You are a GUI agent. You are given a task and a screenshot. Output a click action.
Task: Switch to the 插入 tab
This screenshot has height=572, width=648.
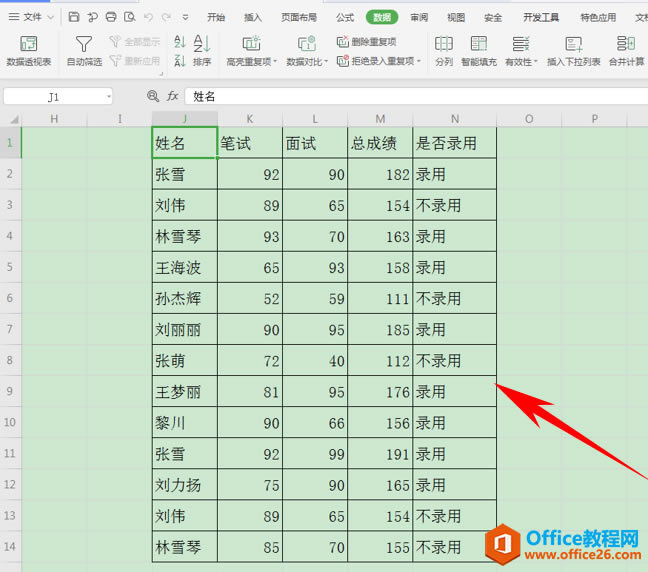(253, 17)
